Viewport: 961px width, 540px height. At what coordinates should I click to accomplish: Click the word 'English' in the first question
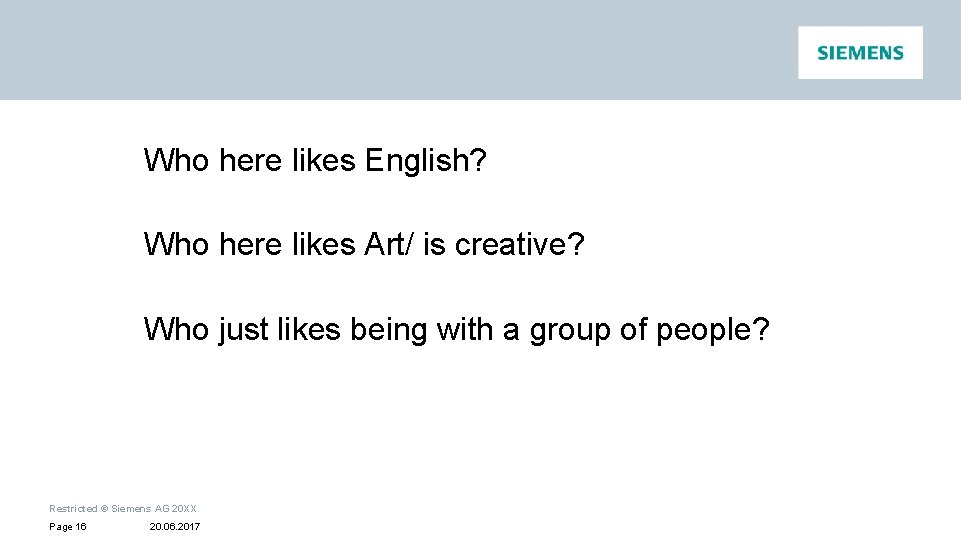click(x=417, y=161)
